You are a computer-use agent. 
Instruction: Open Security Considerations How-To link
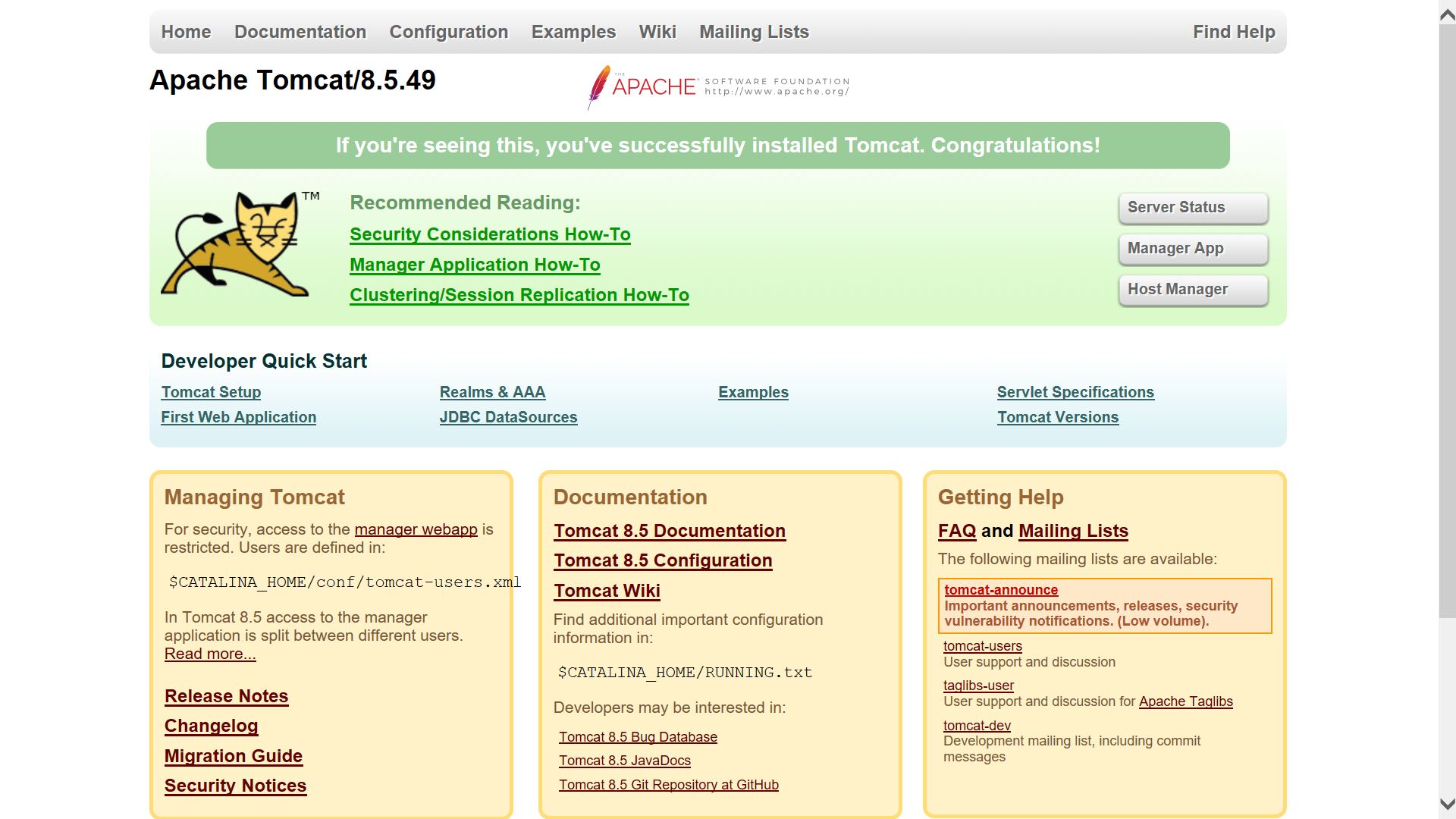pos(490,234)
